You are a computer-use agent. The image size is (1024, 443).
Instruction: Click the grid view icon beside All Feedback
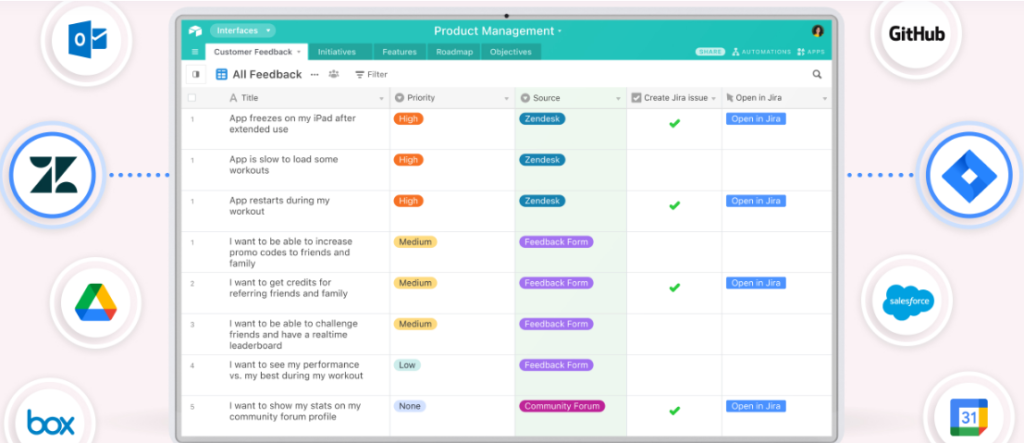click(x=221, y=74)
